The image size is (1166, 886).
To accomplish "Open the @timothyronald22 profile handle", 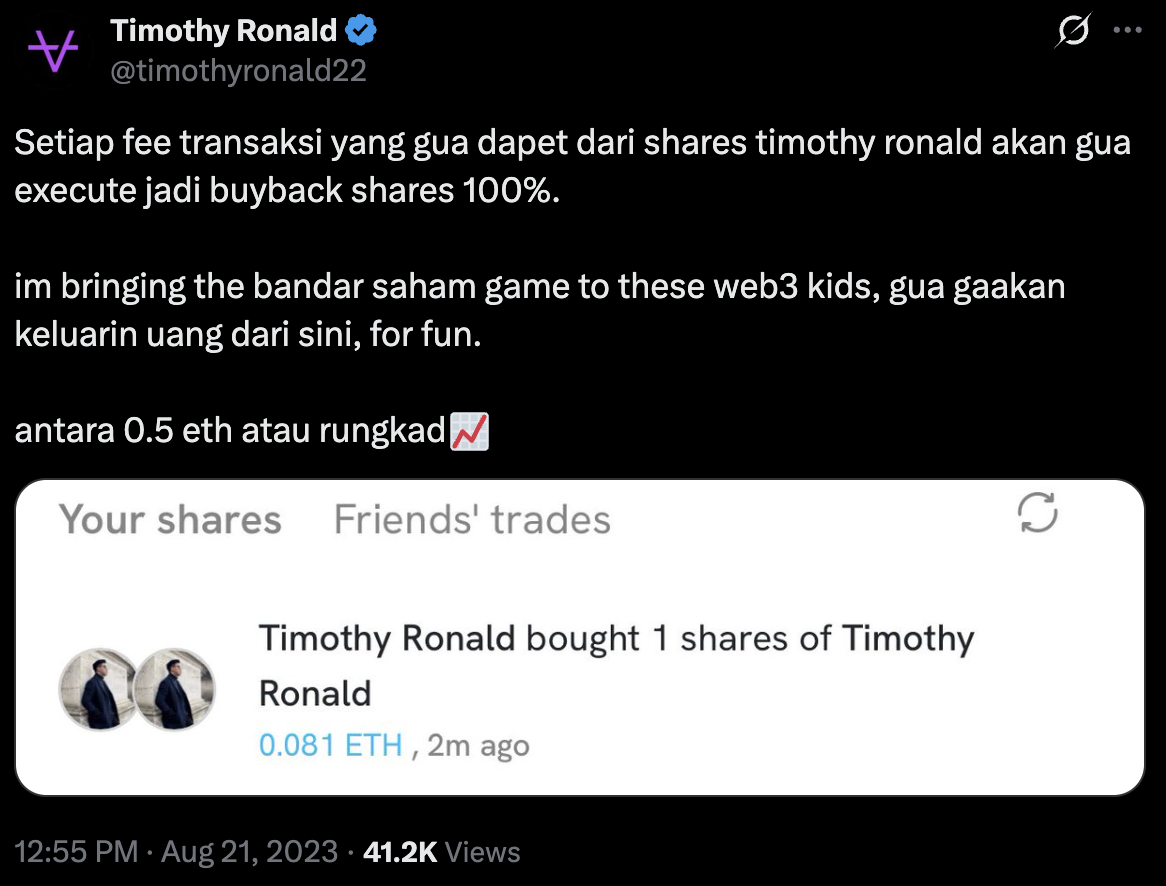I will (x=239, y=70).
